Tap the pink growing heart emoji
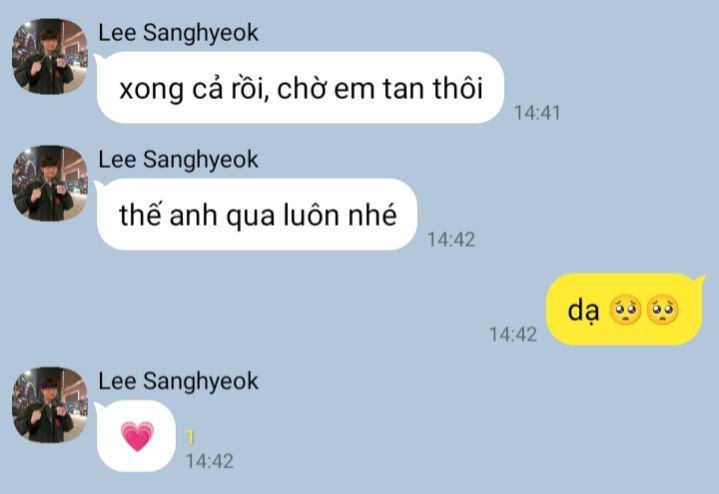 (137, 436)
